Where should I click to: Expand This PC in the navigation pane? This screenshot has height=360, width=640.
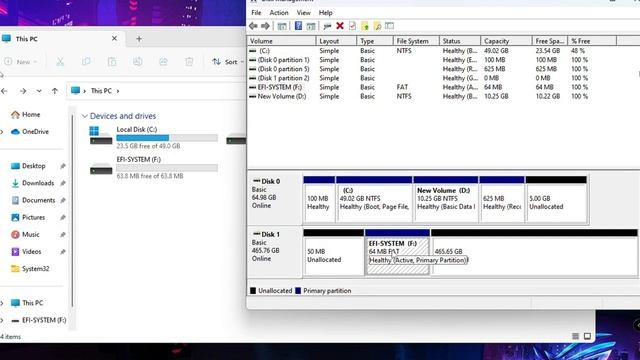(x=2, y=303)
